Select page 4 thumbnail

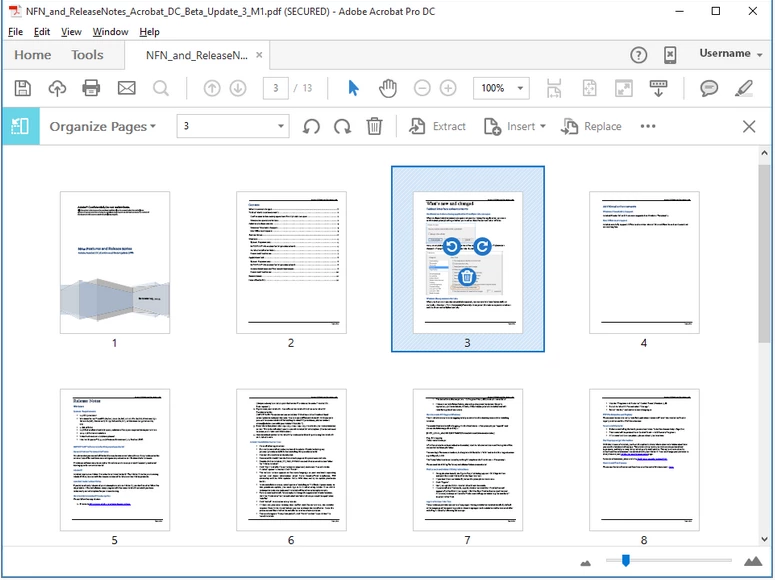pyautogui.click(x=644, y=263)
